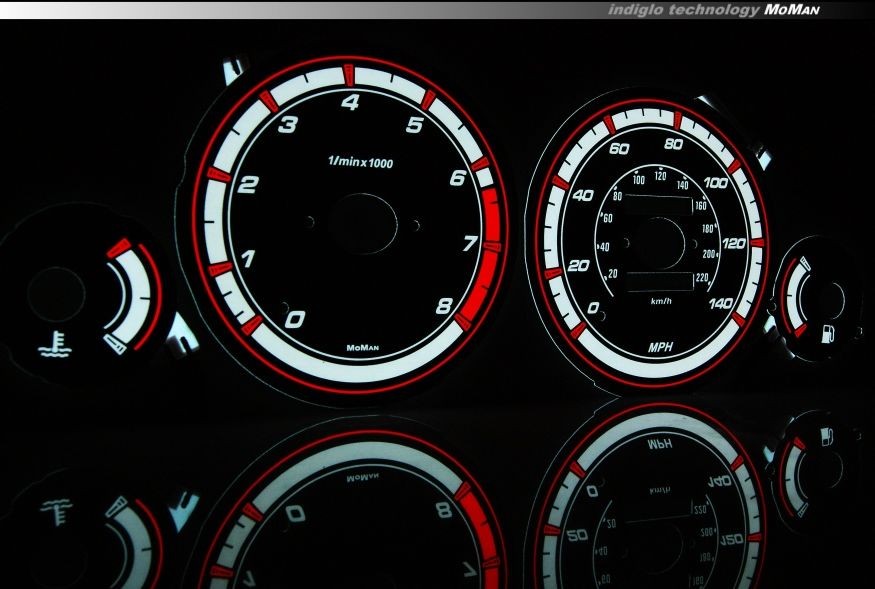Select the number 4 on the tachometer
This screenshot has height=589, width=875.
pos(351,101)
